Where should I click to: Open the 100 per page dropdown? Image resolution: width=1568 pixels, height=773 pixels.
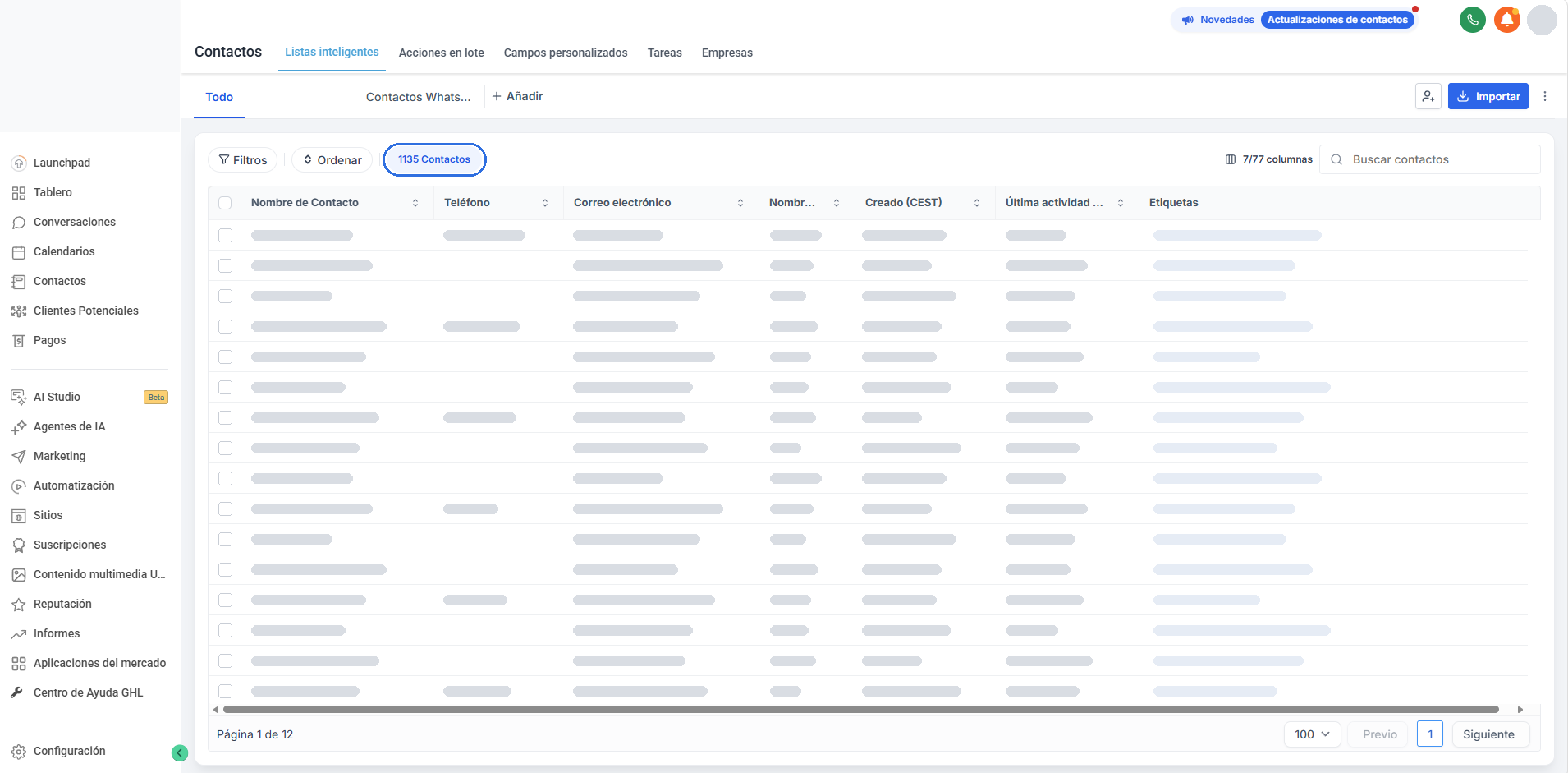pos(1312,734)
